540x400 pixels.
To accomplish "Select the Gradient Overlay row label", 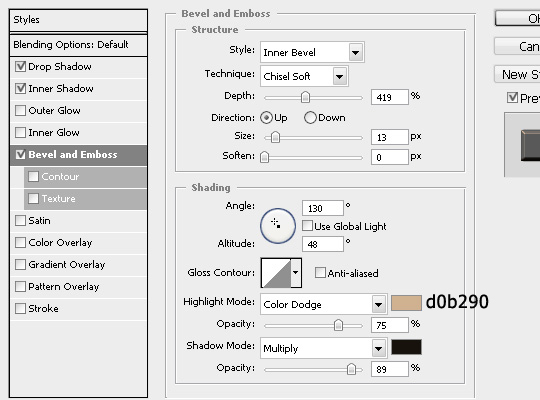I will (x=67, y=265).
